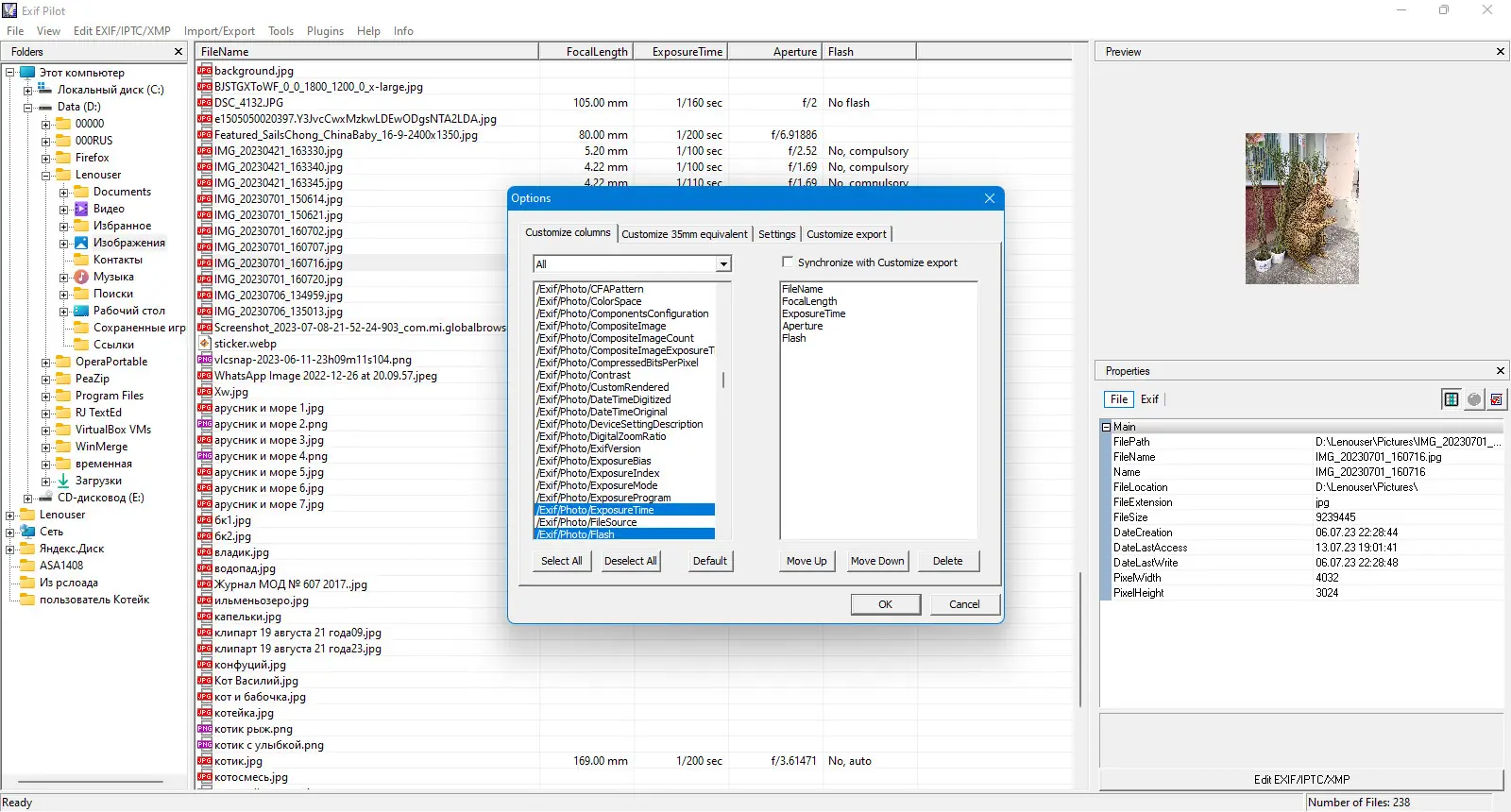Collapse the Main properties section

point(1106,427)
